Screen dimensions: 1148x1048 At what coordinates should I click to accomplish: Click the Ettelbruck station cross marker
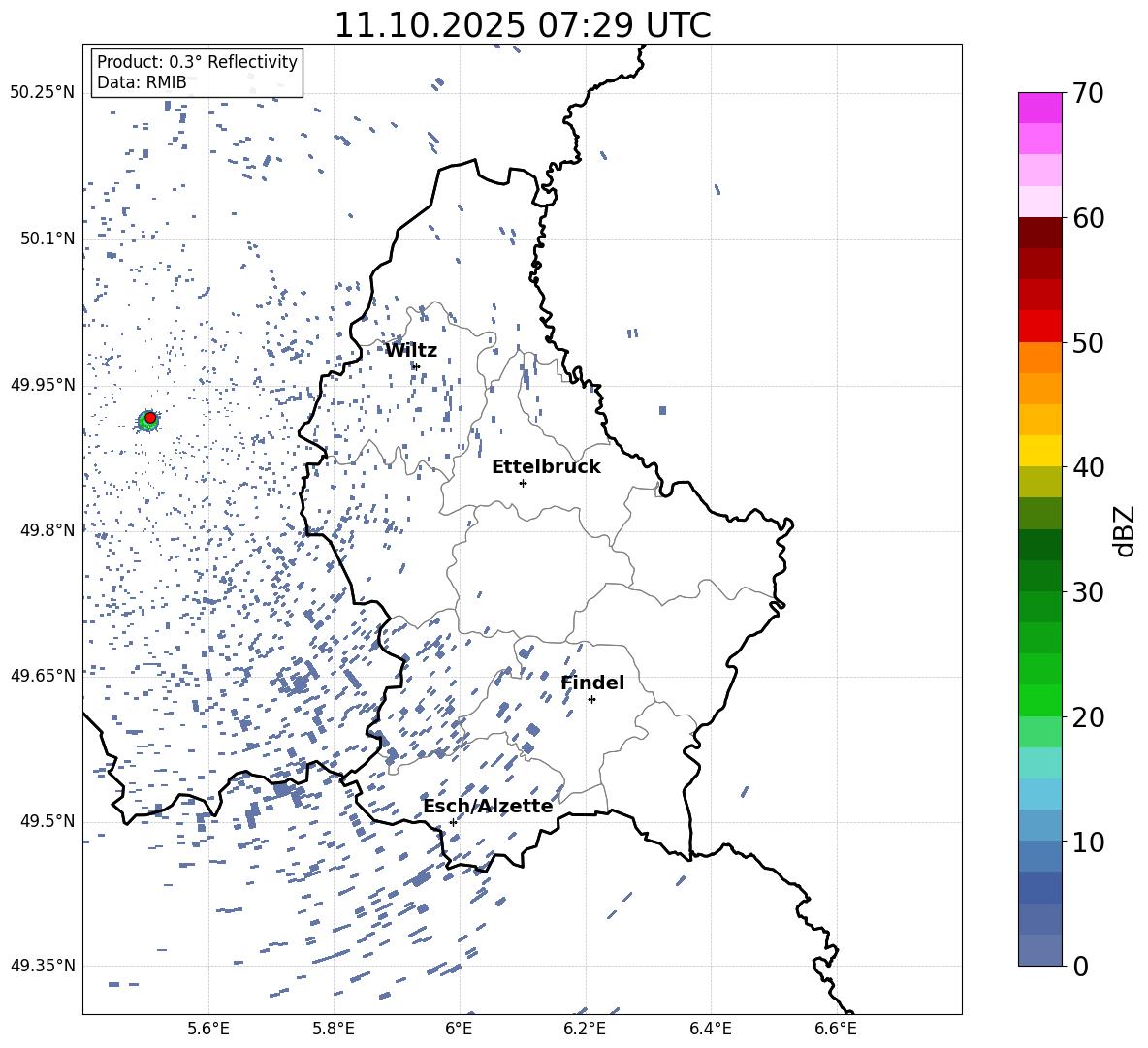point(523,483)
